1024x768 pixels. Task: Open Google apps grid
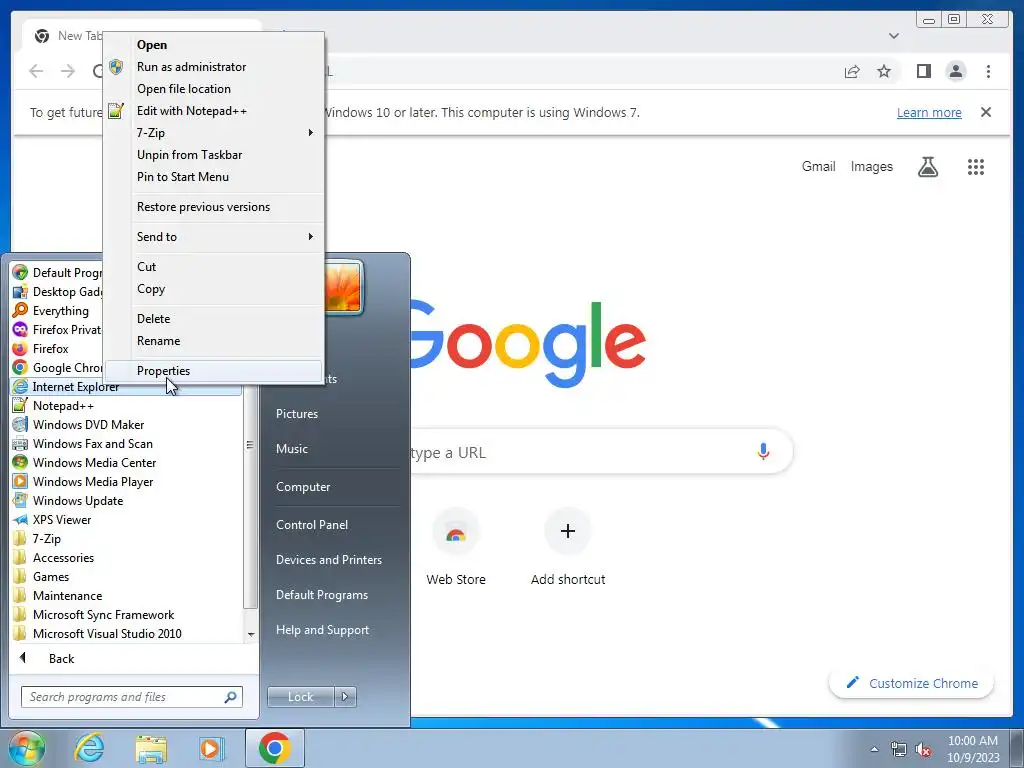click(976, 167)
